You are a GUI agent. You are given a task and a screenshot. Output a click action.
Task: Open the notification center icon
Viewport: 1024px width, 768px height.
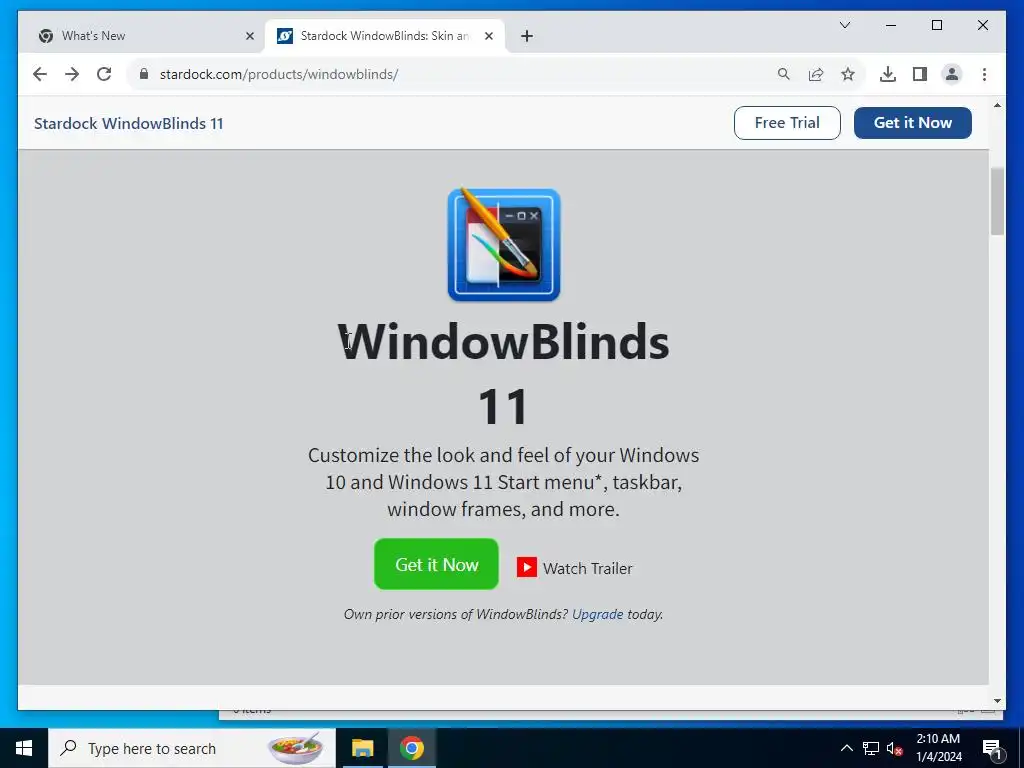point(992,749)
